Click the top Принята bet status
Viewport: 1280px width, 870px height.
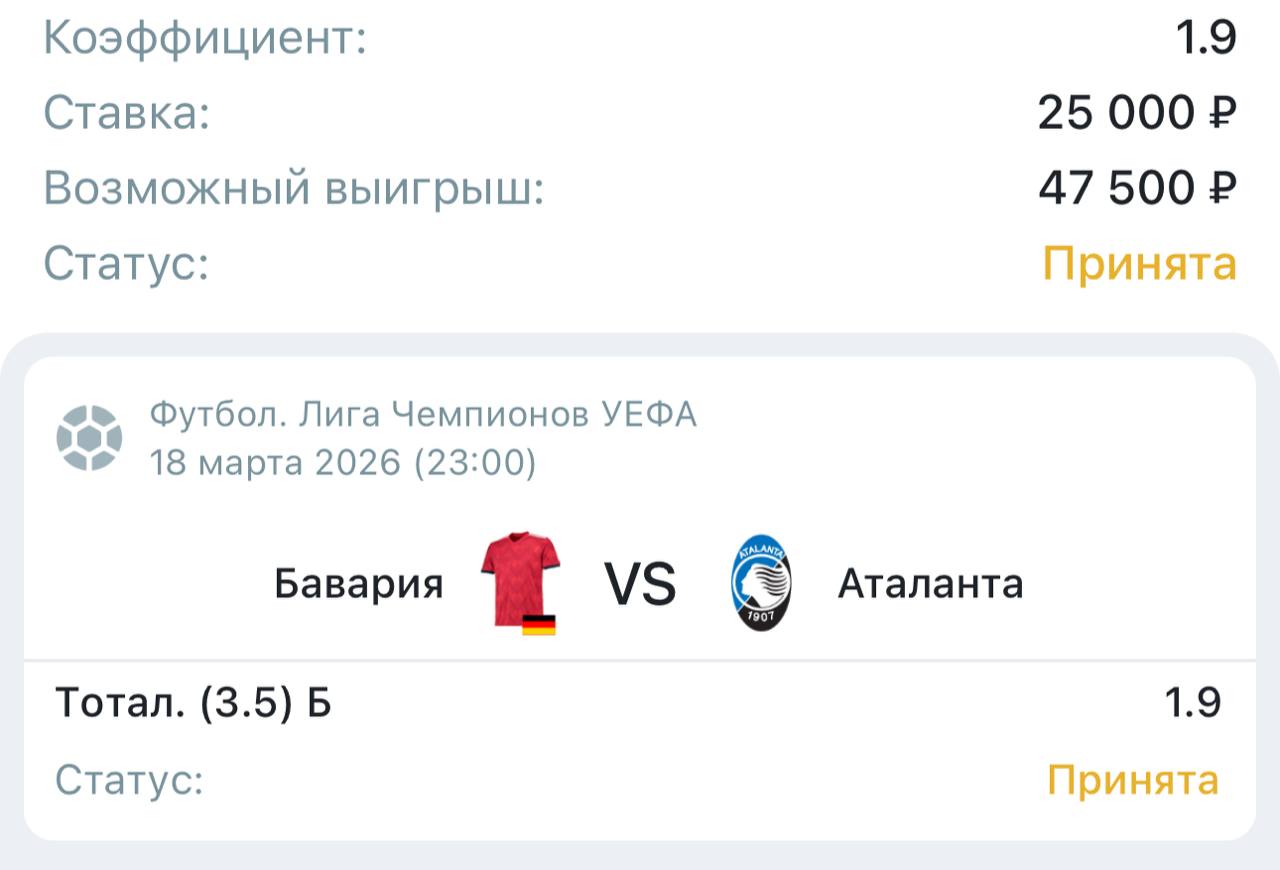1140,264
